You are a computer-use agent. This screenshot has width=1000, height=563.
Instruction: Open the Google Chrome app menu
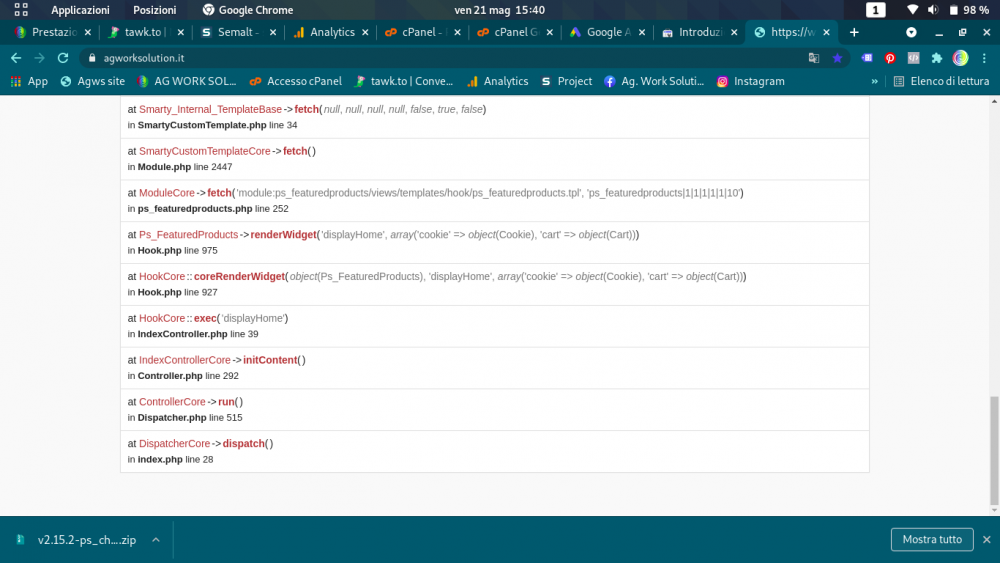[247, 10]
